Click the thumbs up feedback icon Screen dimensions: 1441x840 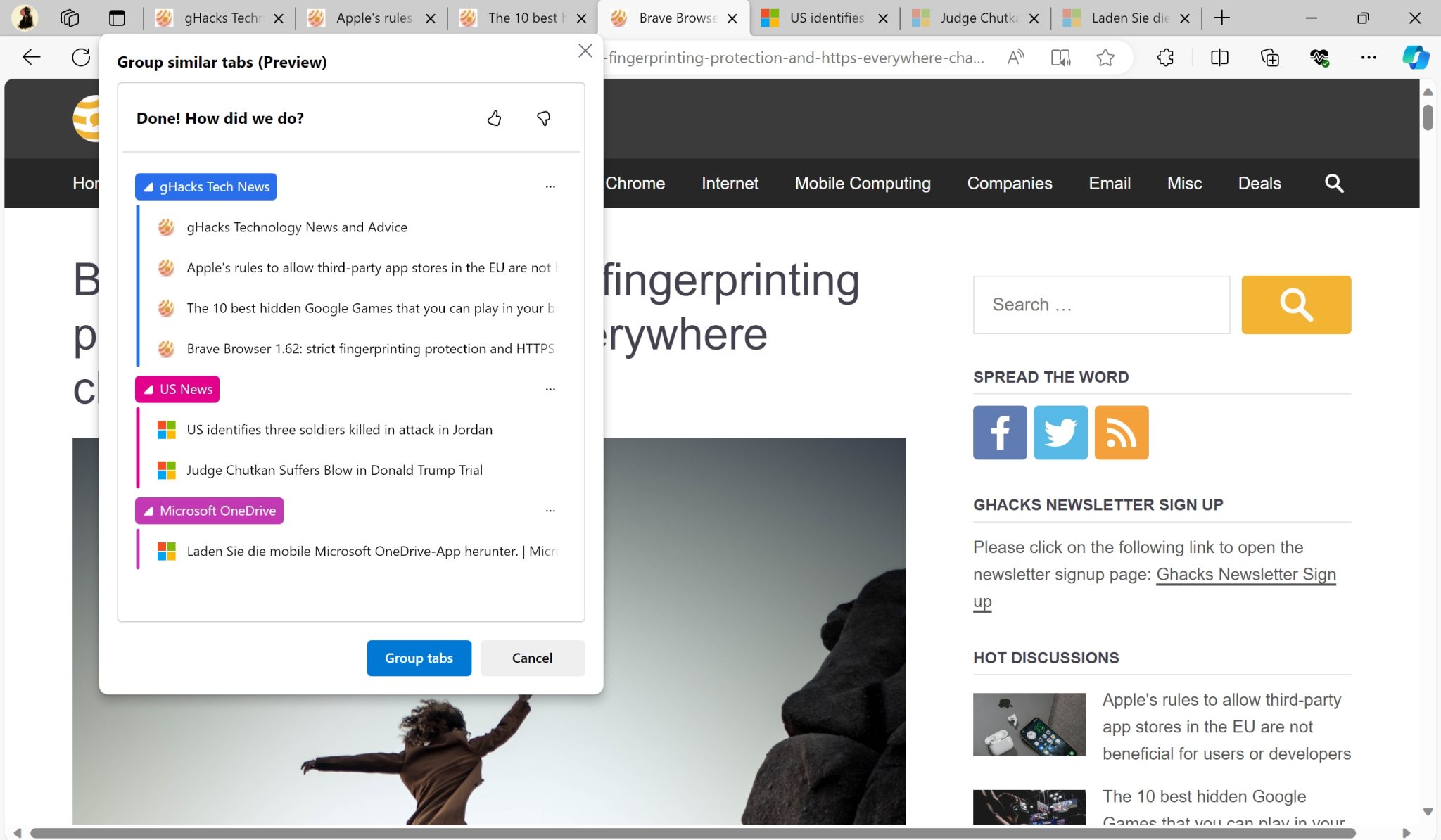coord(494,118)
